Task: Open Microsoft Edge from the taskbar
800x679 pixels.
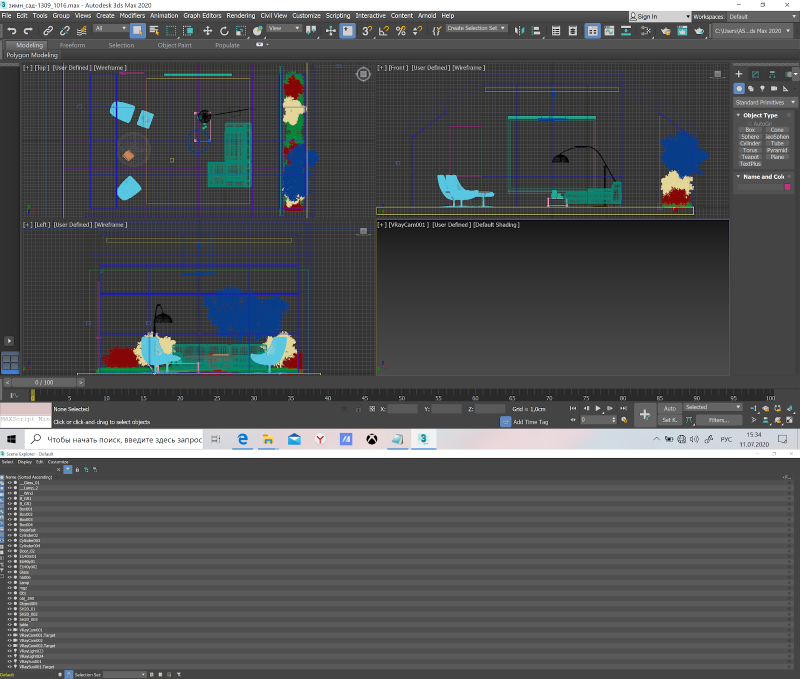Action: click(x=243, y=439)
